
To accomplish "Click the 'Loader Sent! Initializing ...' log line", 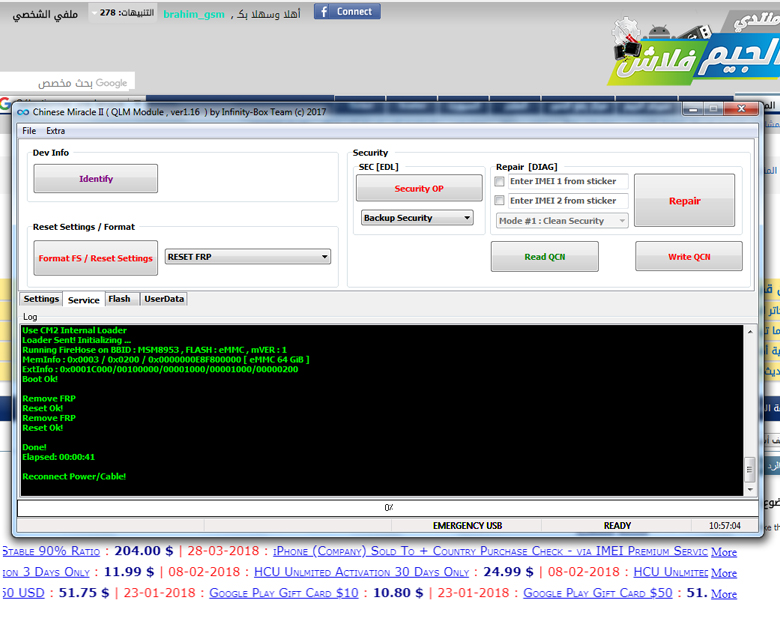I will coord(77,340).
